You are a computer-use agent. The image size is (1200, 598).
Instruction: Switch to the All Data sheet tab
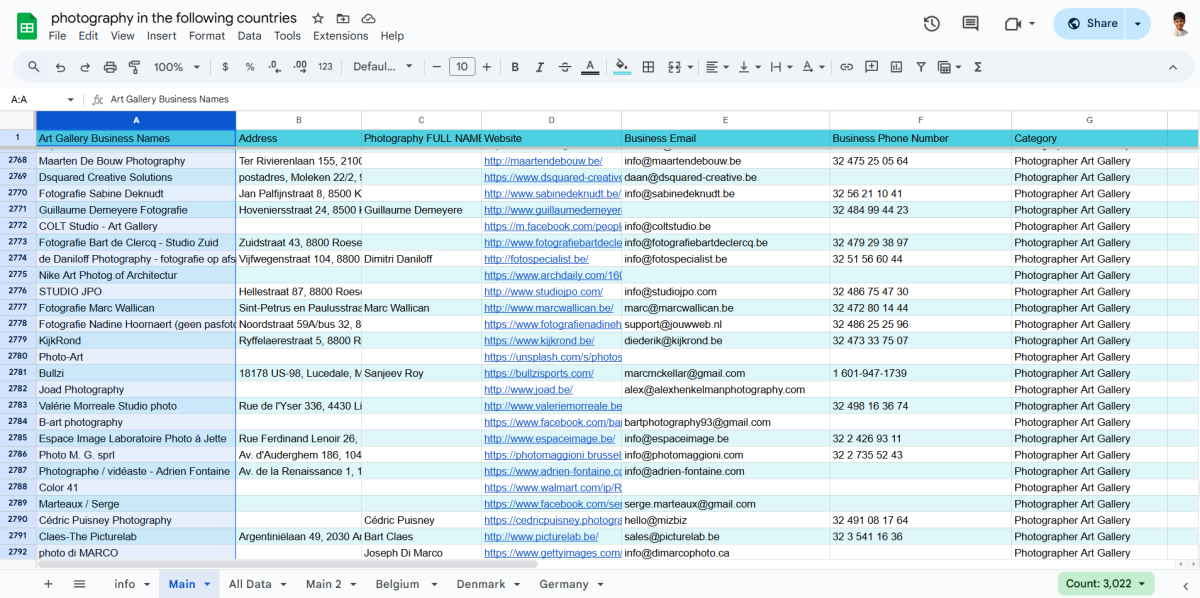coord(257,584)
